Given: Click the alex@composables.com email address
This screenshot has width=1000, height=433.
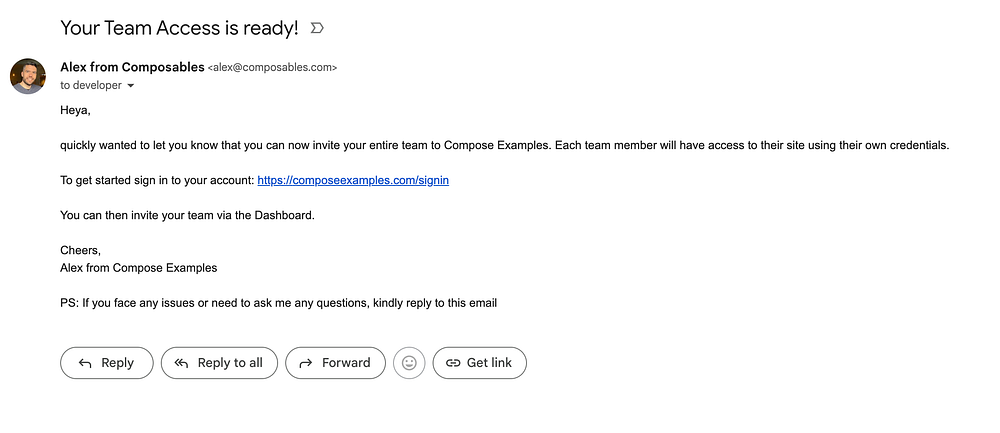Looking at the screenshot, I should [272, 68].
